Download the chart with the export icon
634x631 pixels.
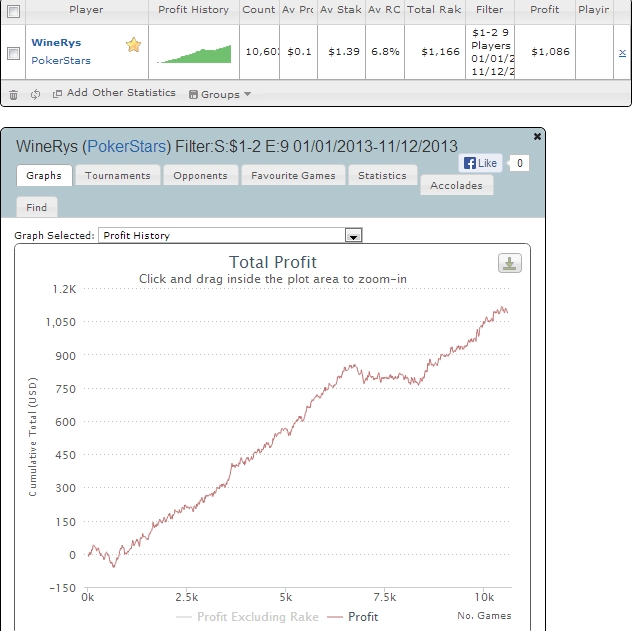509,263
